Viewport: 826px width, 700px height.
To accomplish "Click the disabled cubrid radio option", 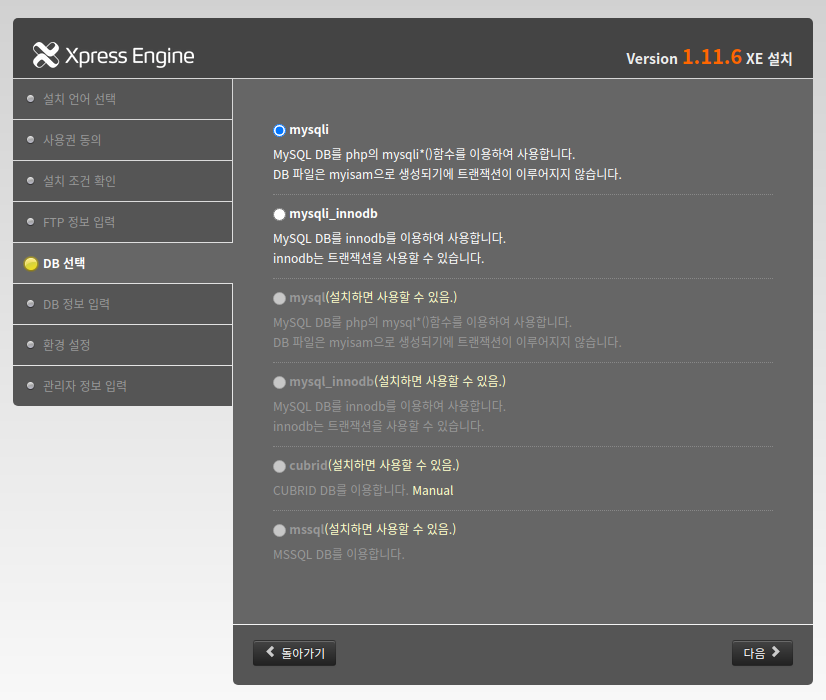I will click(x=279, y=466).
